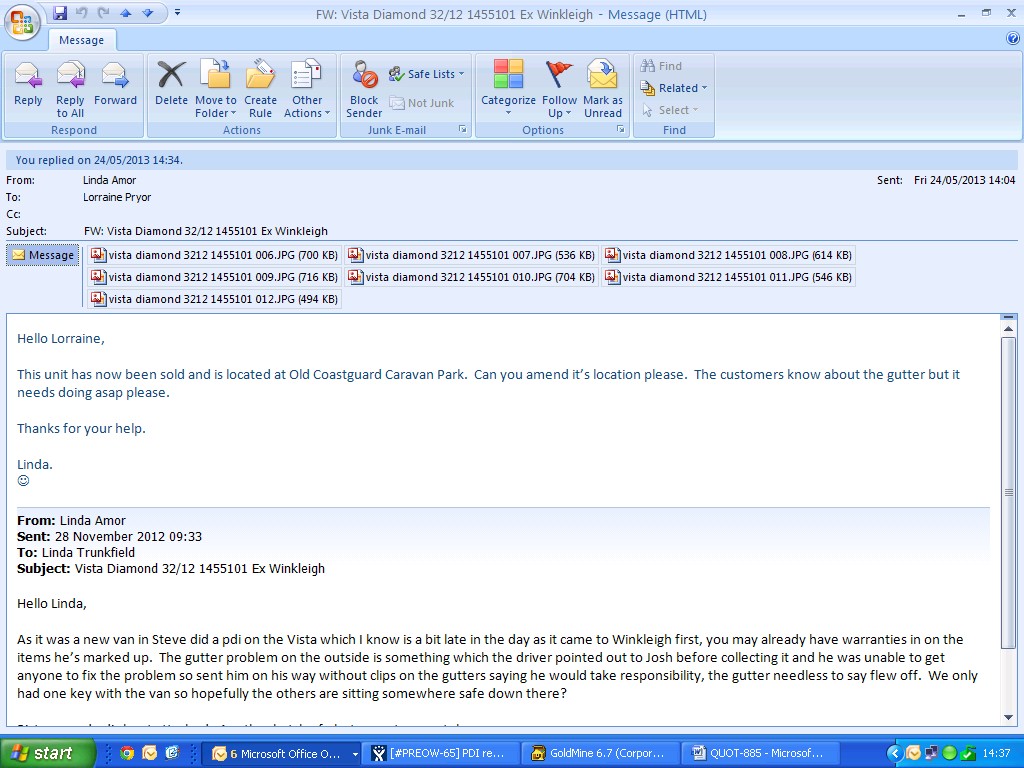Open Categorize color menu
Screen dimensions: 1024x768
pos(508,89)
